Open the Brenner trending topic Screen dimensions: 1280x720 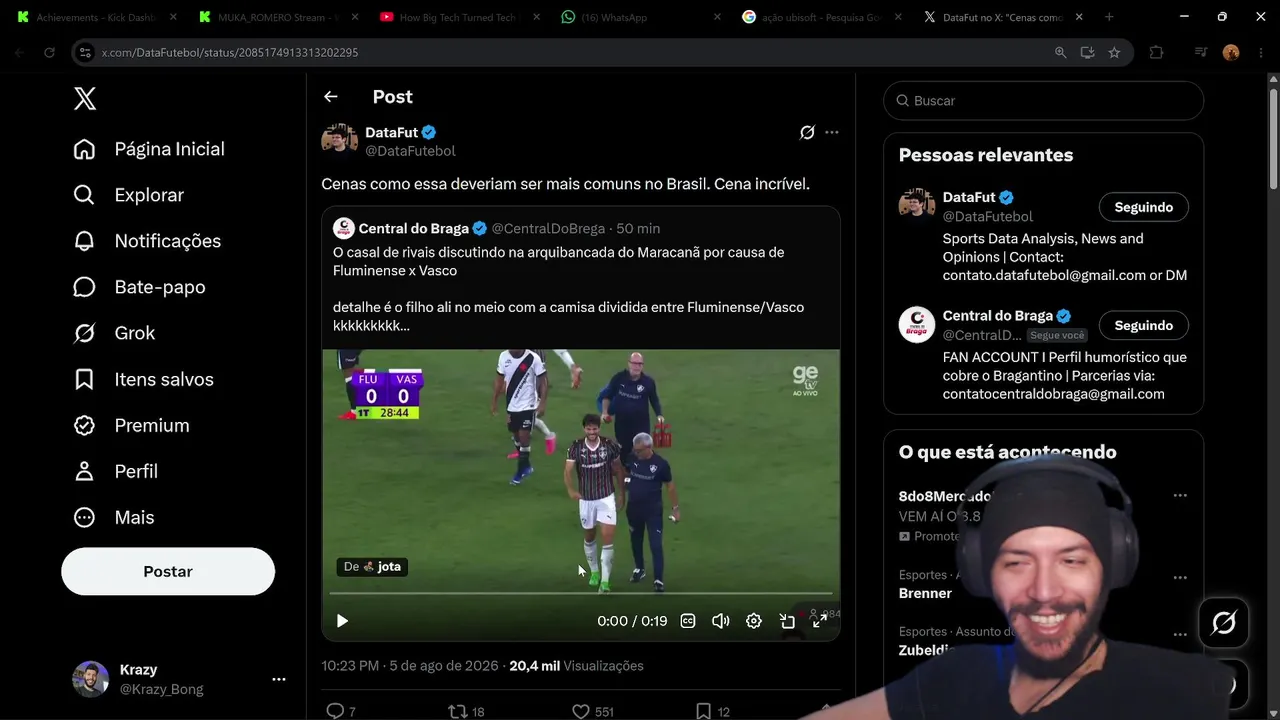[x=925, y=593]
